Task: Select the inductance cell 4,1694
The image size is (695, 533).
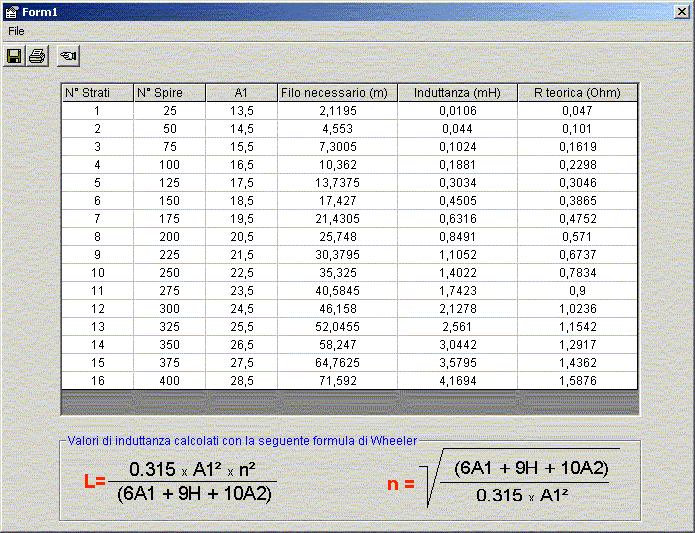Action: (458, 381)
